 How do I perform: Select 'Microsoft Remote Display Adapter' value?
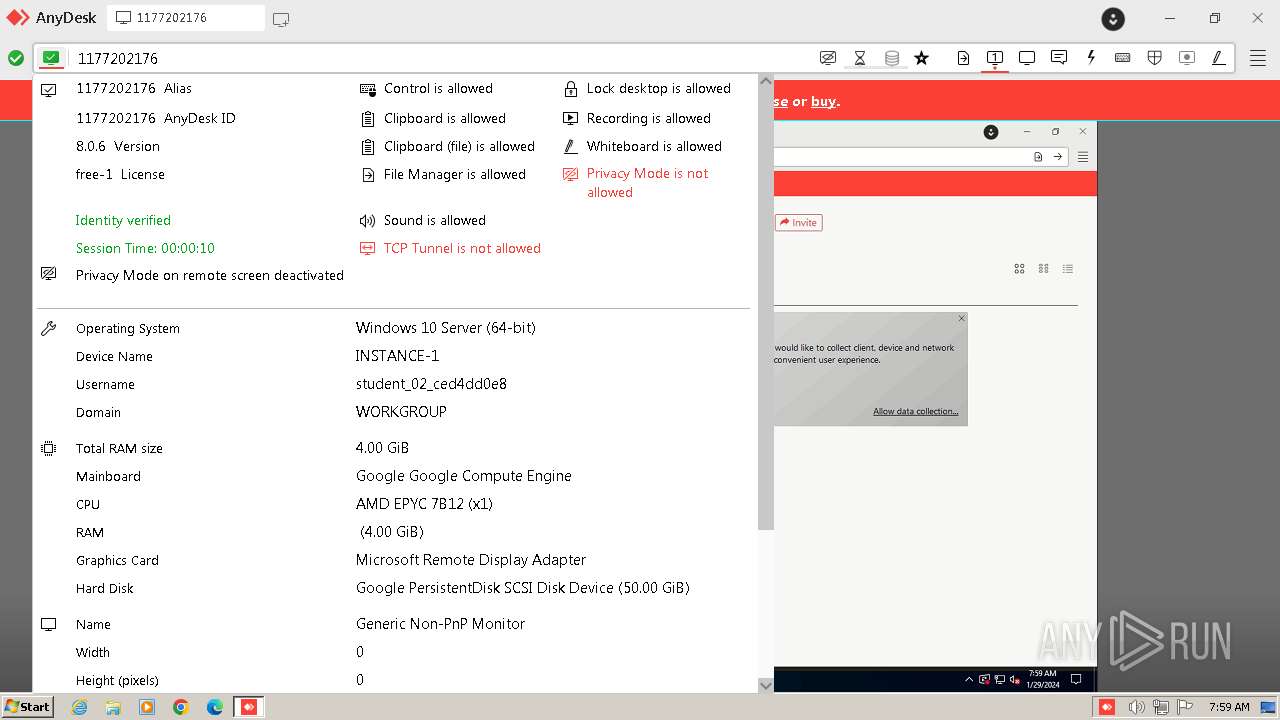(471, 560)
